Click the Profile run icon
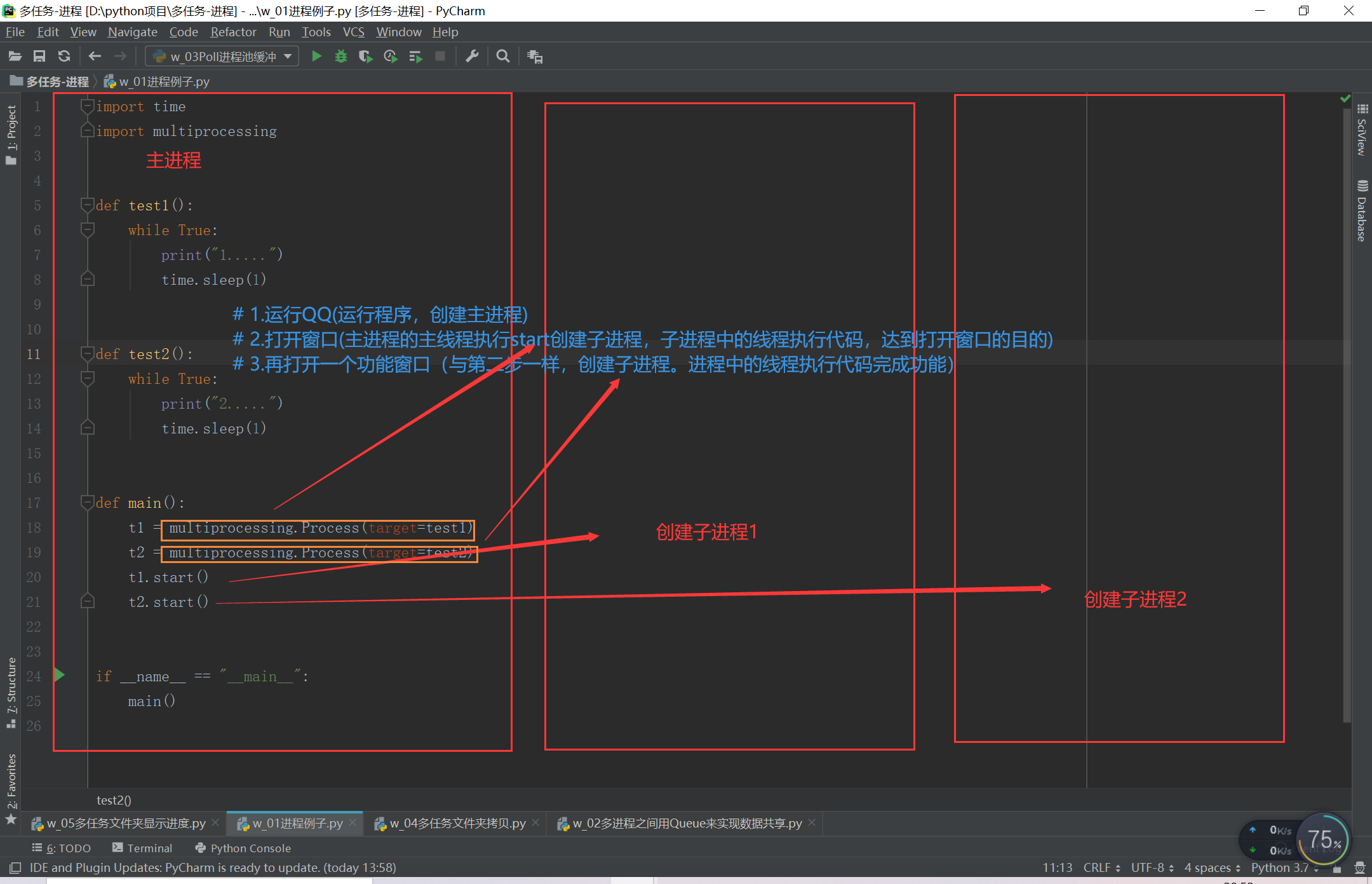Viewport: 1372px width, 884px height. [x=391, y=57]
